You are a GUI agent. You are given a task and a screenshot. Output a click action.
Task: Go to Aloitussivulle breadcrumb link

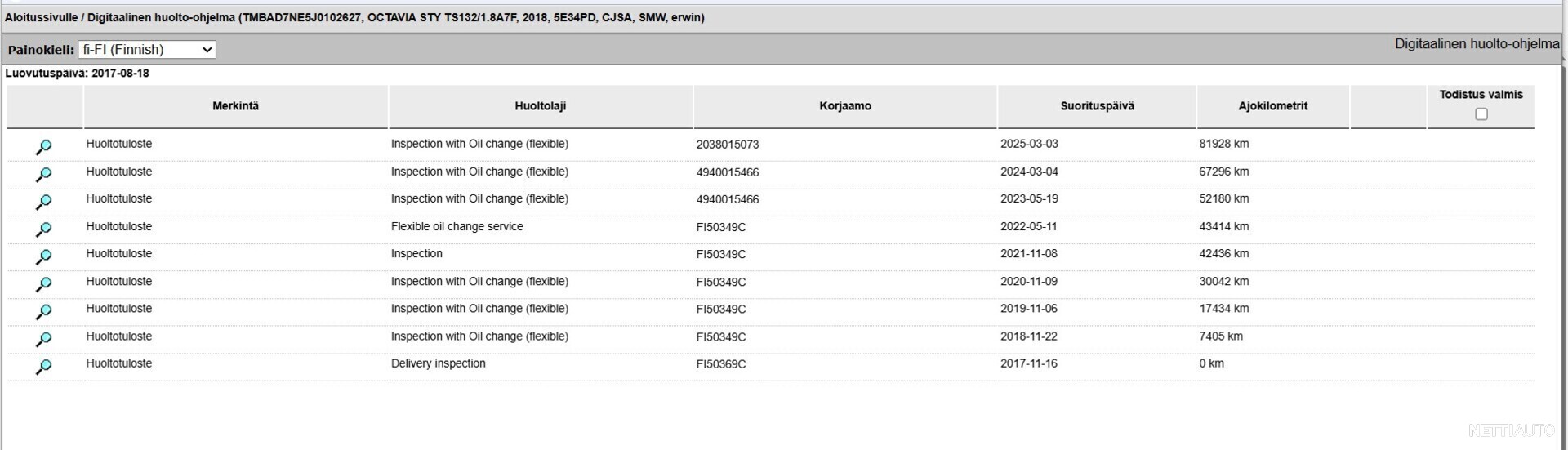coord(41,17)
